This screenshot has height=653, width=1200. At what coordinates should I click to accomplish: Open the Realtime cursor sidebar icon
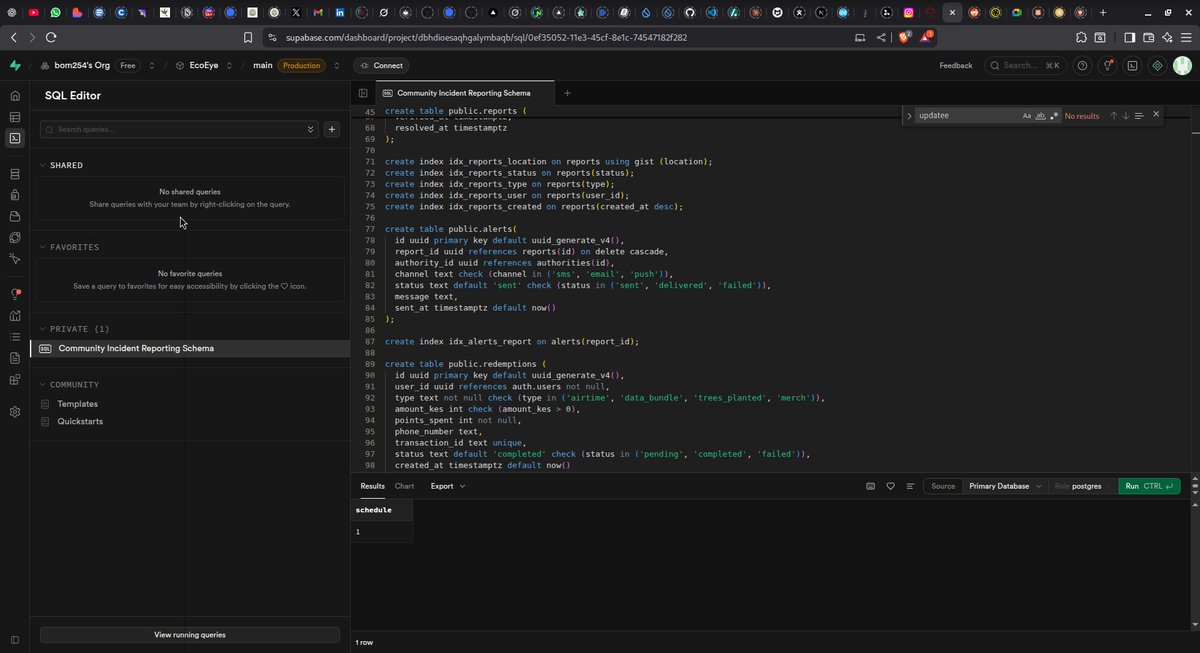pos(15,258)
